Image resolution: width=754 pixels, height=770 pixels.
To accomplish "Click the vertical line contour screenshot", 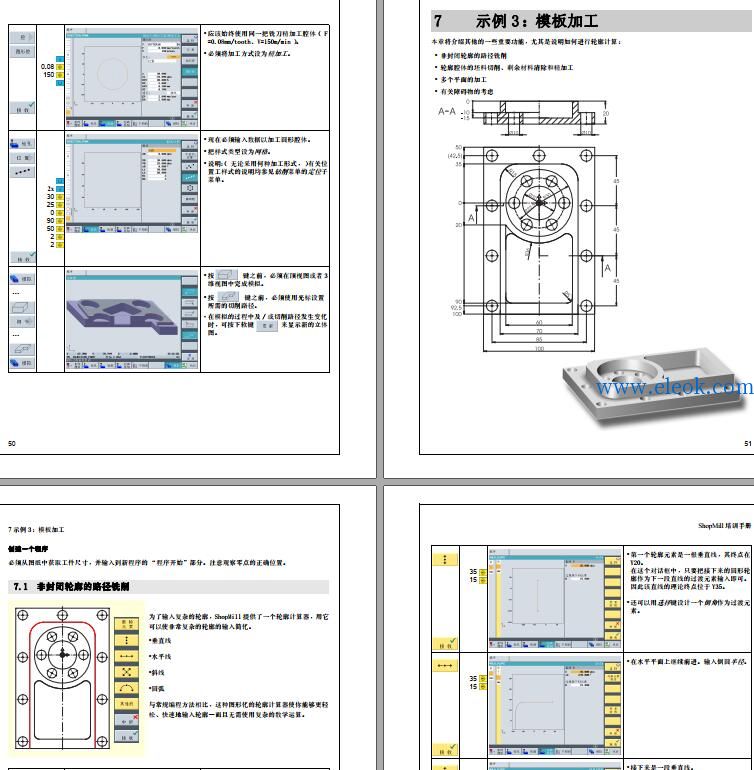I will coord(556,599).
